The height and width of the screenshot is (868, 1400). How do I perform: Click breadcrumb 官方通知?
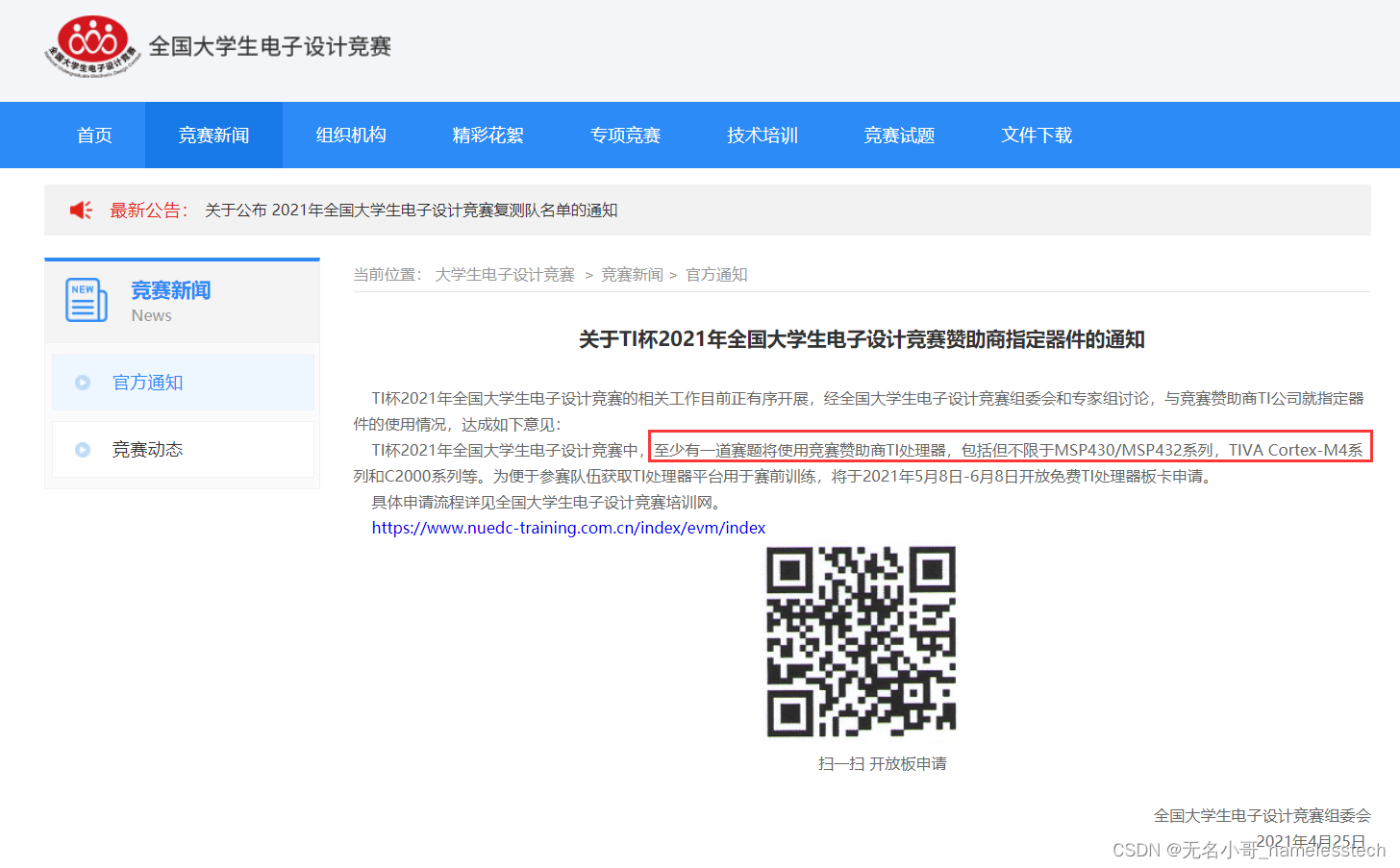(716, 275)
